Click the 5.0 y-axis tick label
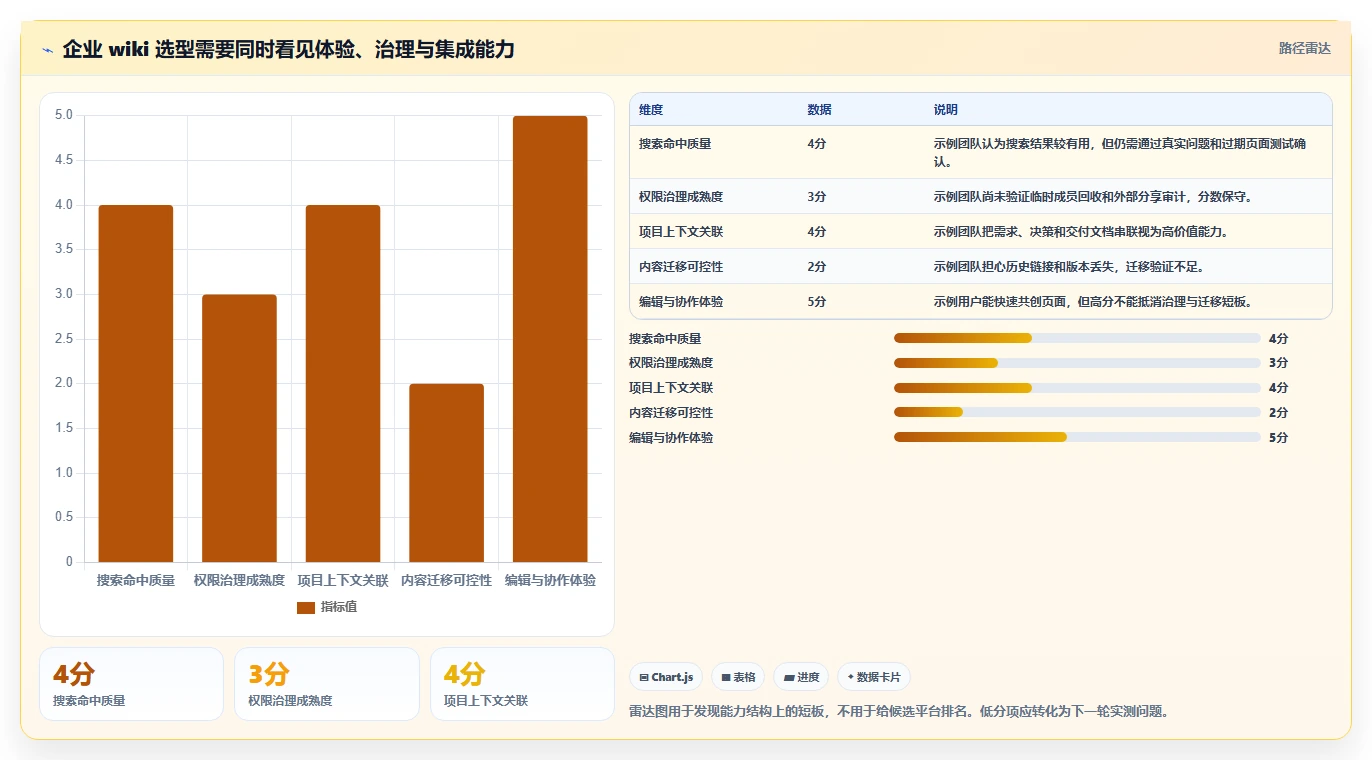 [x=64, y=115]
